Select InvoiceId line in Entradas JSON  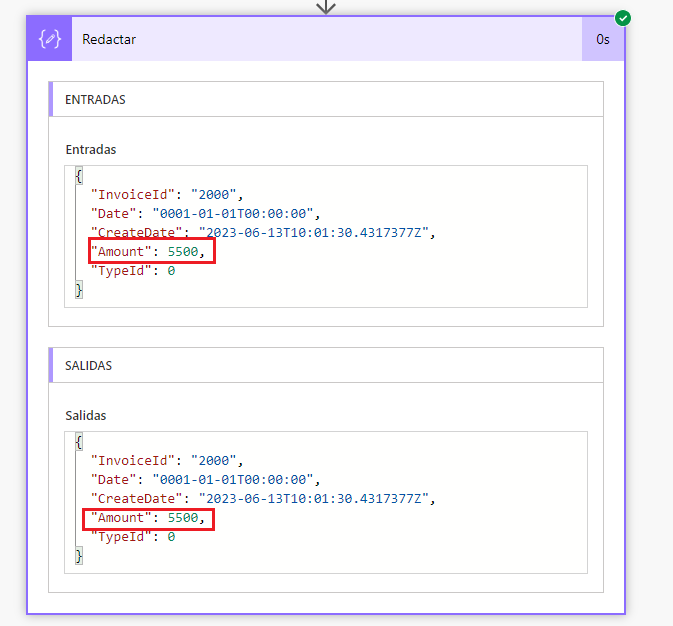click(x=167, y=194)
